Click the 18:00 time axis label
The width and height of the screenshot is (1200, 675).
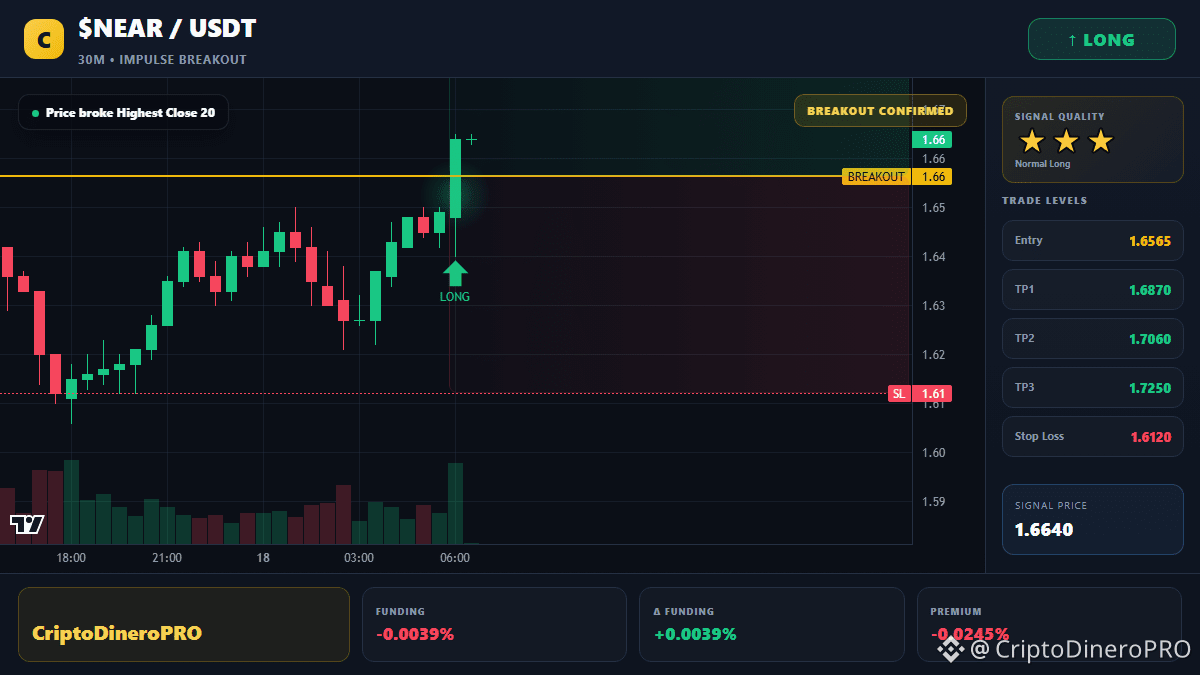coord(71,558)
